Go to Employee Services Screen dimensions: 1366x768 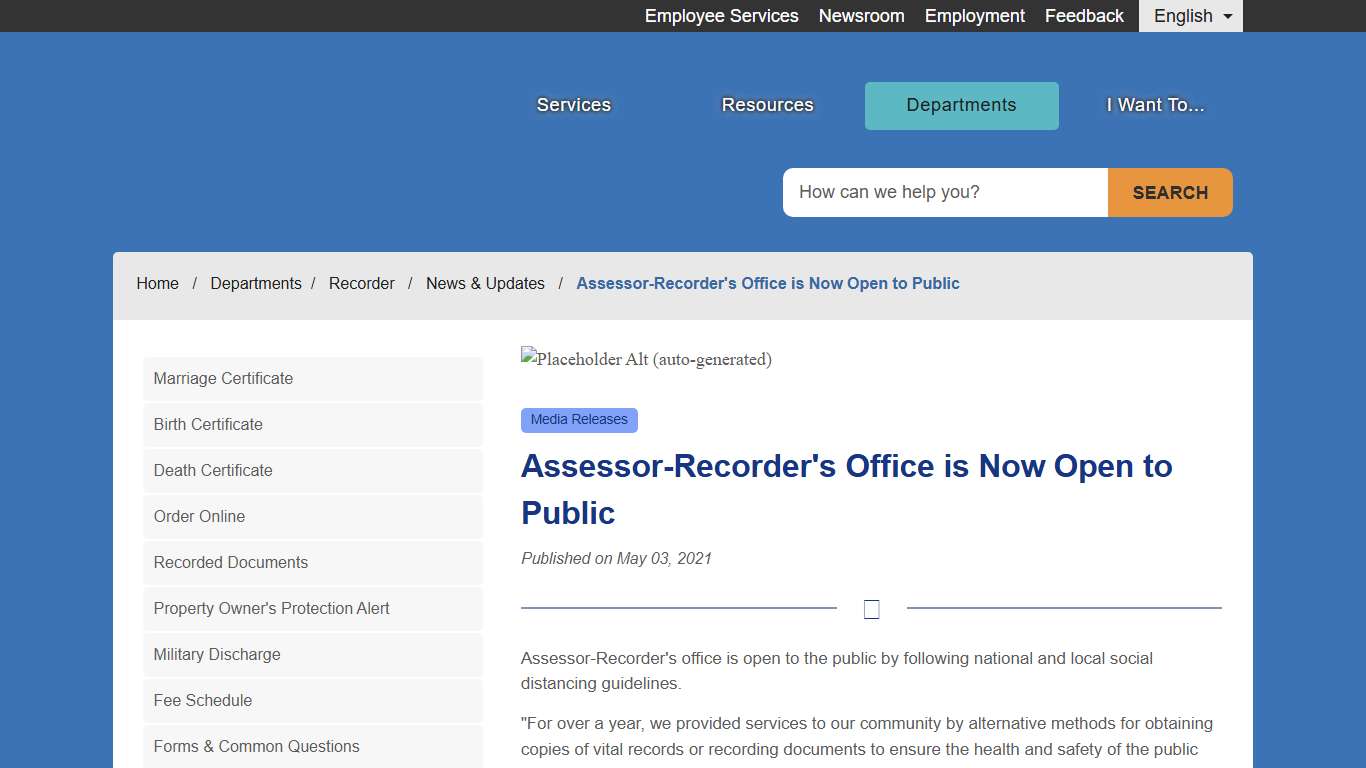pos(721,15)
